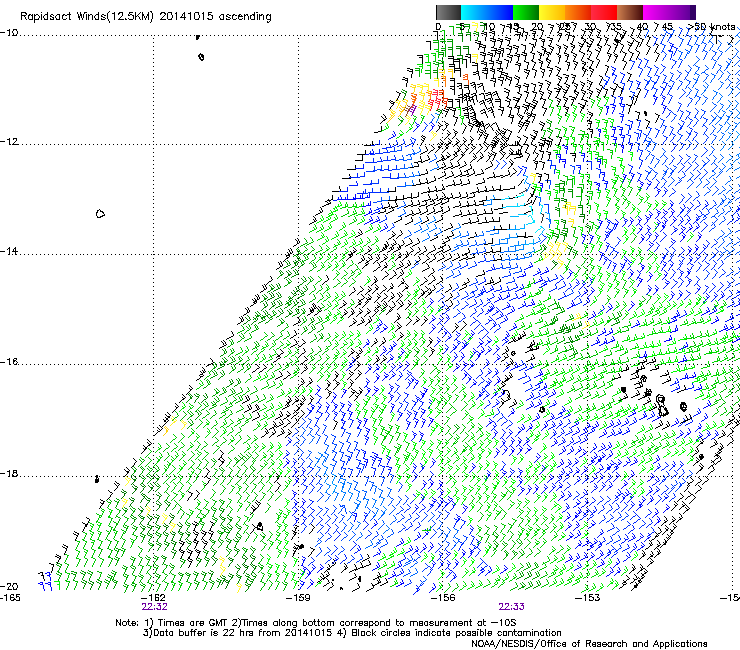Select the -16 latitude axis label
The width and height of the screenshot is (740, 650).
[9, 362]
